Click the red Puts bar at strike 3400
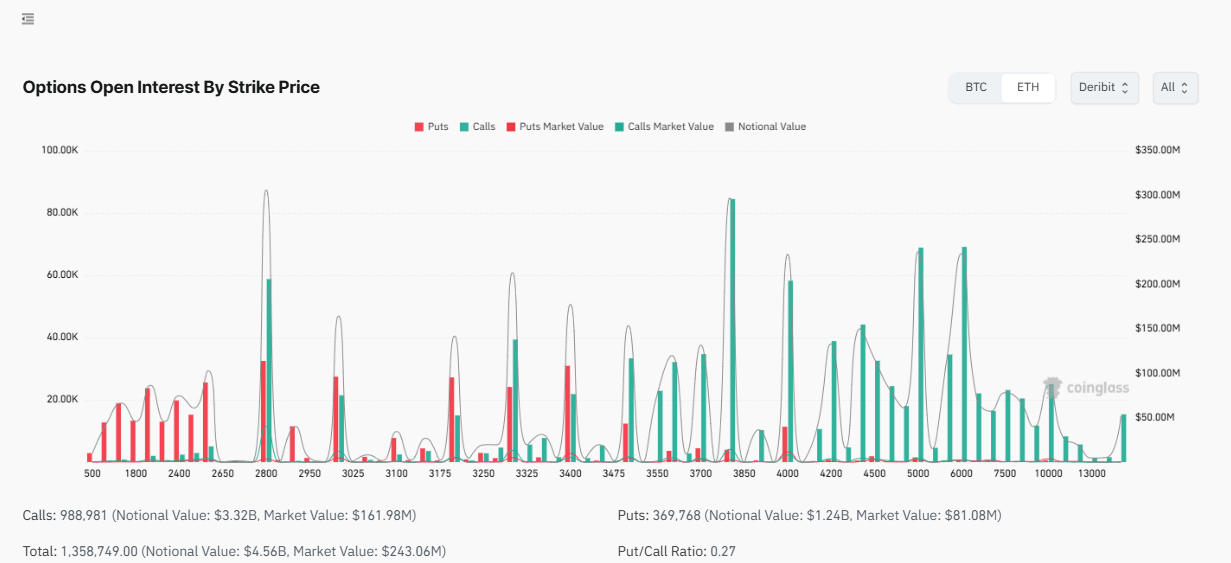The width and height of the screenshot is (1231, 563). (x=567, y=412)
